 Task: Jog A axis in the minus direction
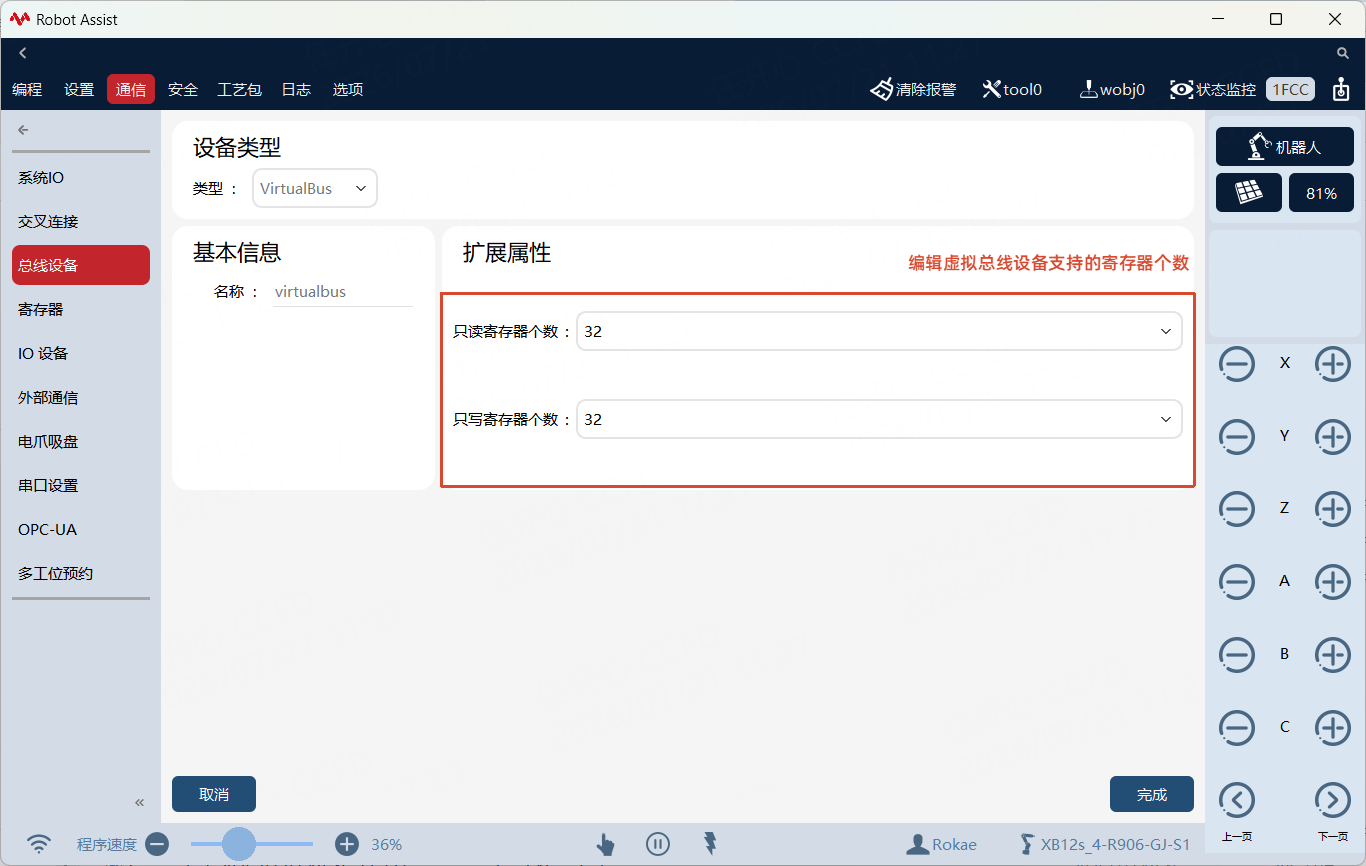pyautogui.click(x=1237, y=582)
